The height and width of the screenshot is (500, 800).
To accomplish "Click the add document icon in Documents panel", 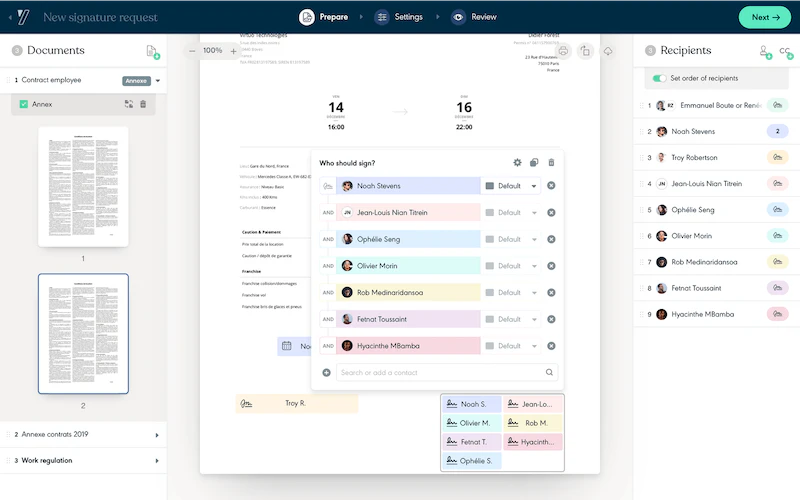I will pyautogui.click(x=153, y=52).
